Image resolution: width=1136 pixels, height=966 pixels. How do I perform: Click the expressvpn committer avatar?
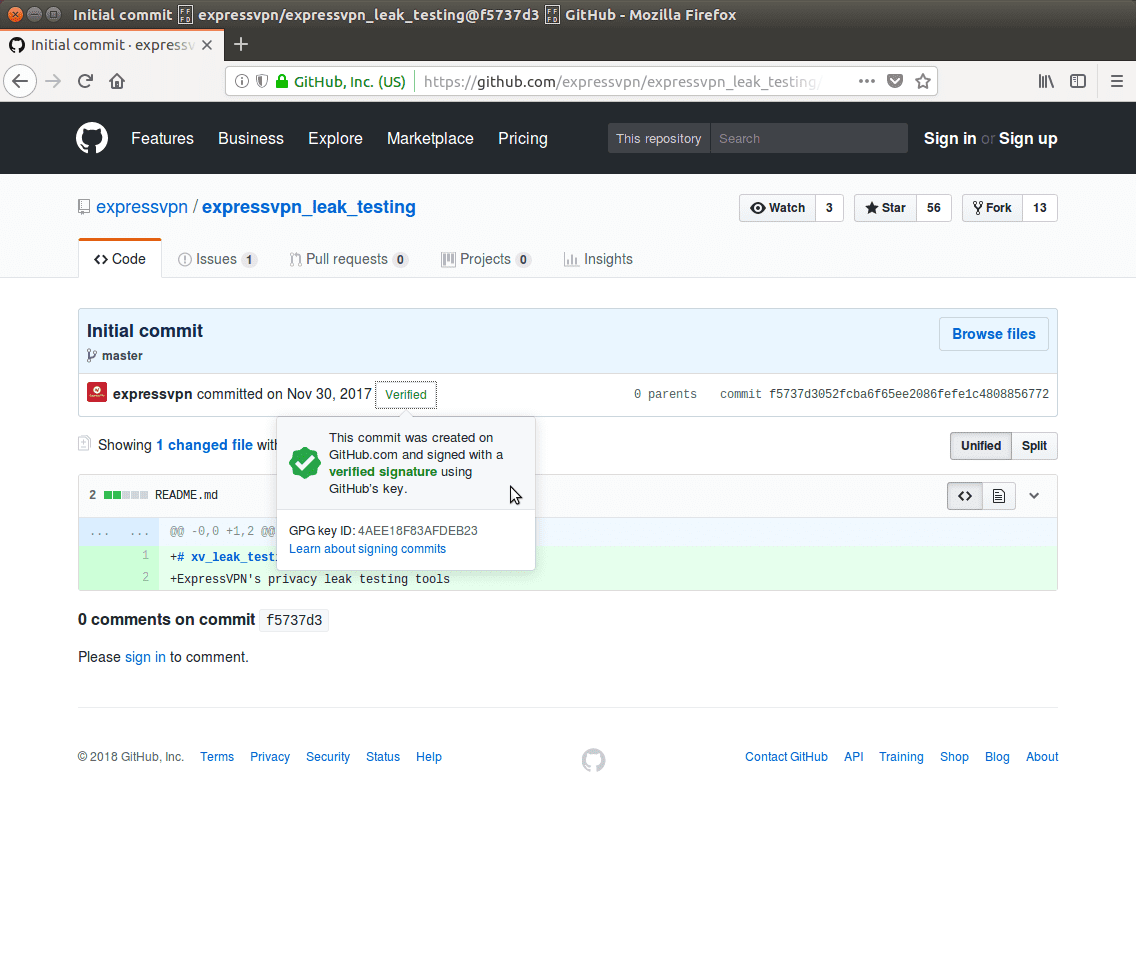coord(96,393)
